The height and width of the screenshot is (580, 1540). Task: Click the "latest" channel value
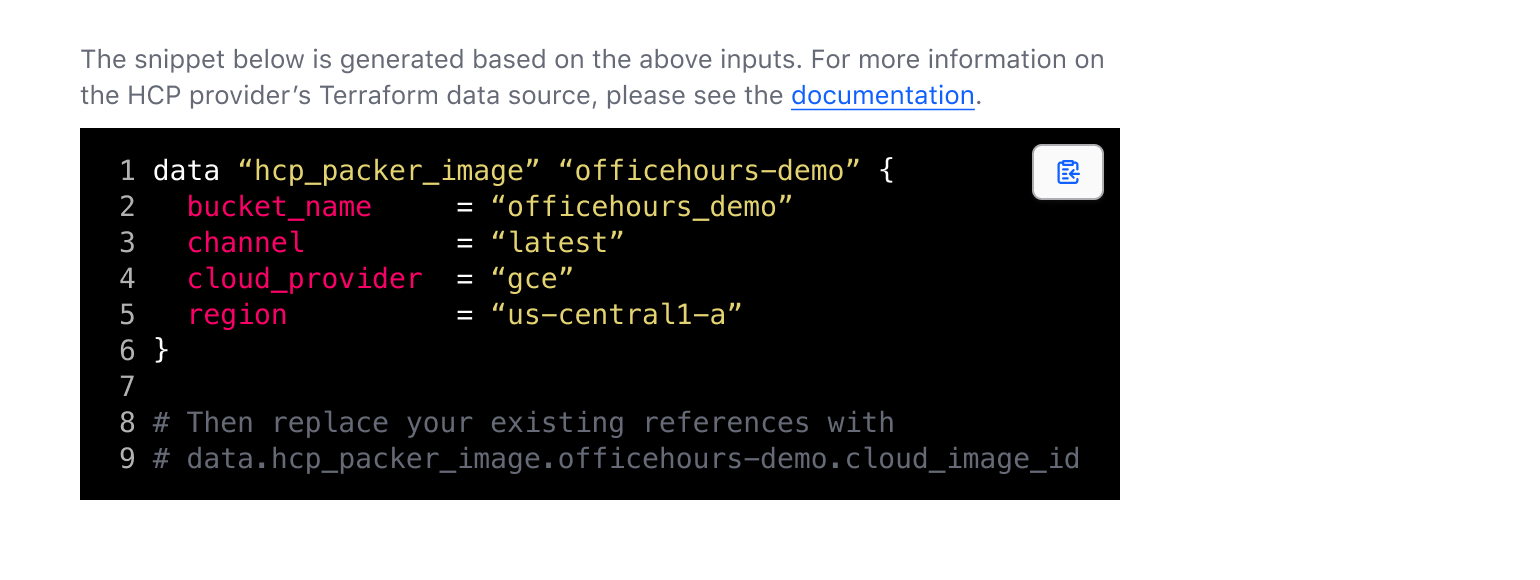pyautogui.click(x=557, y=243)
